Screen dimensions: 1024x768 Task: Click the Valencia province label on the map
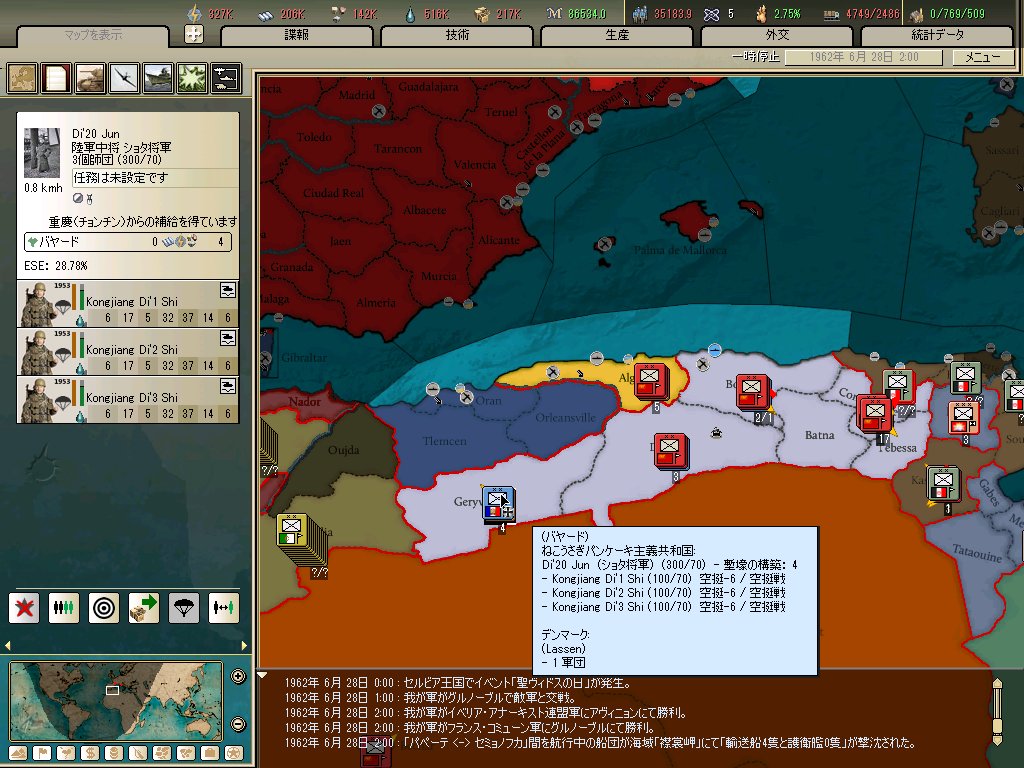[474, 165]
